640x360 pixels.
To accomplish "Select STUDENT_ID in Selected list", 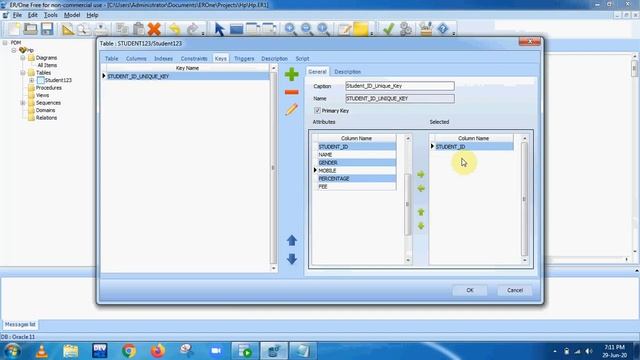I will click(x=473, y=147).
